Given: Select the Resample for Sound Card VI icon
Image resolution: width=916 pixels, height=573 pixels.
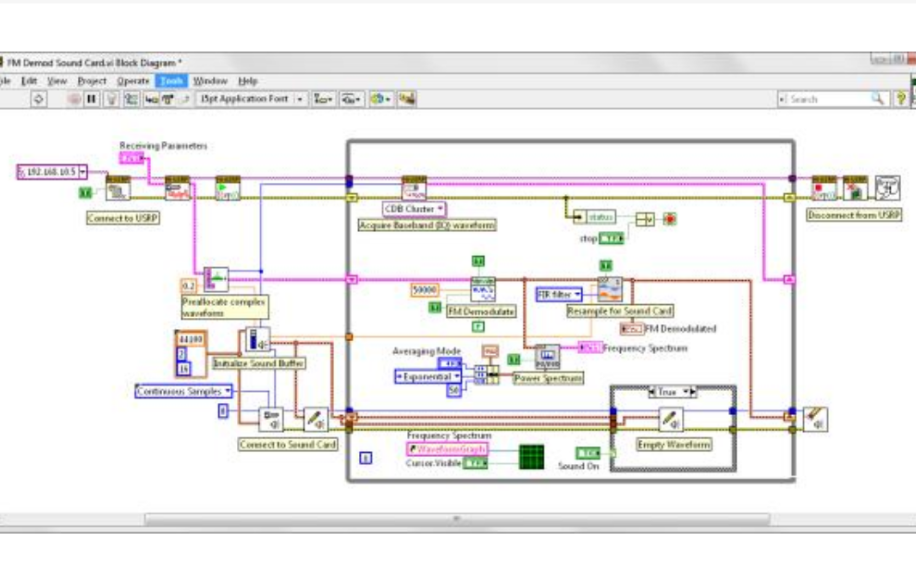Looking at the screenshot, I should [610, 289].
